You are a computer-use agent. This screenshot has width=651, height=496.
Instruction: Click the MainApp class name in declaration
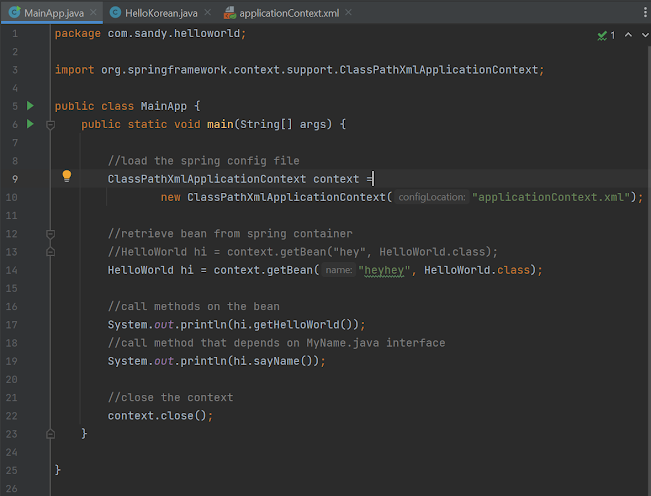click(164, 106)
